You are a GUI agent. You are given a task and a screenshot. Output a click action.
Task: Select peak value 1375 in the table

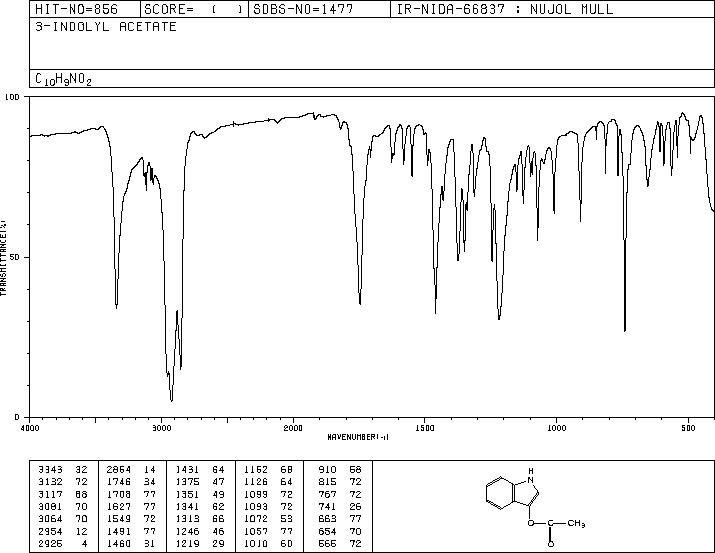187,482
